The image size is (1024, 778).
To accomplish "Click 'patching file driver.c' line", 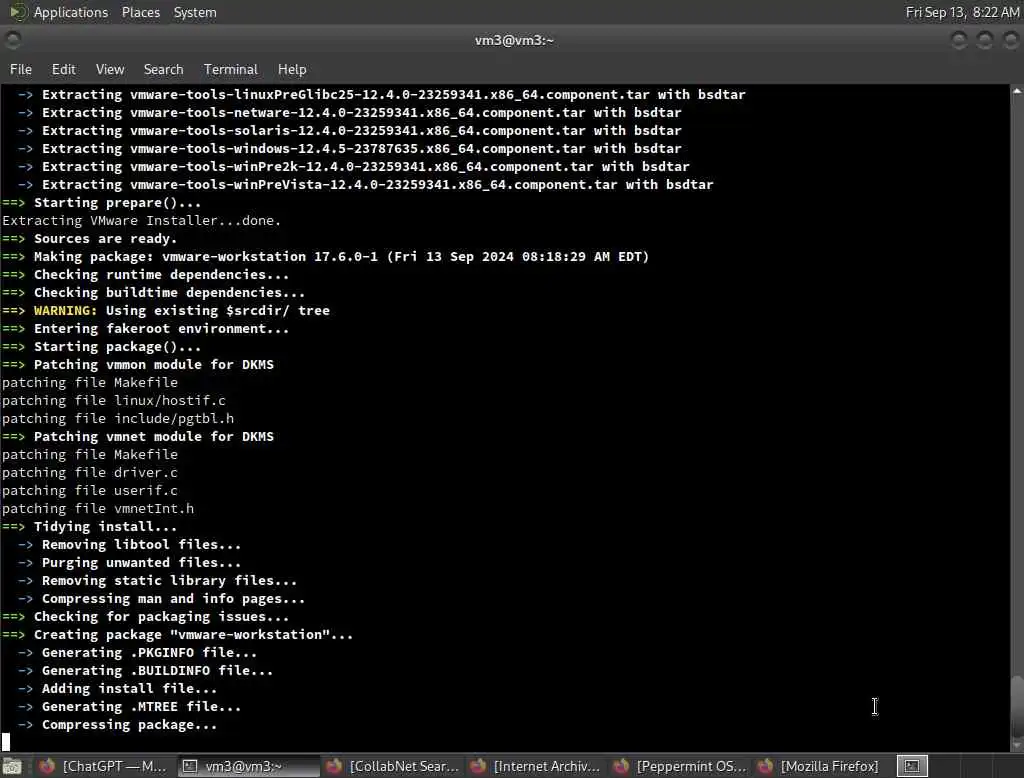I will pyautogui.click(x=89, y=472).
